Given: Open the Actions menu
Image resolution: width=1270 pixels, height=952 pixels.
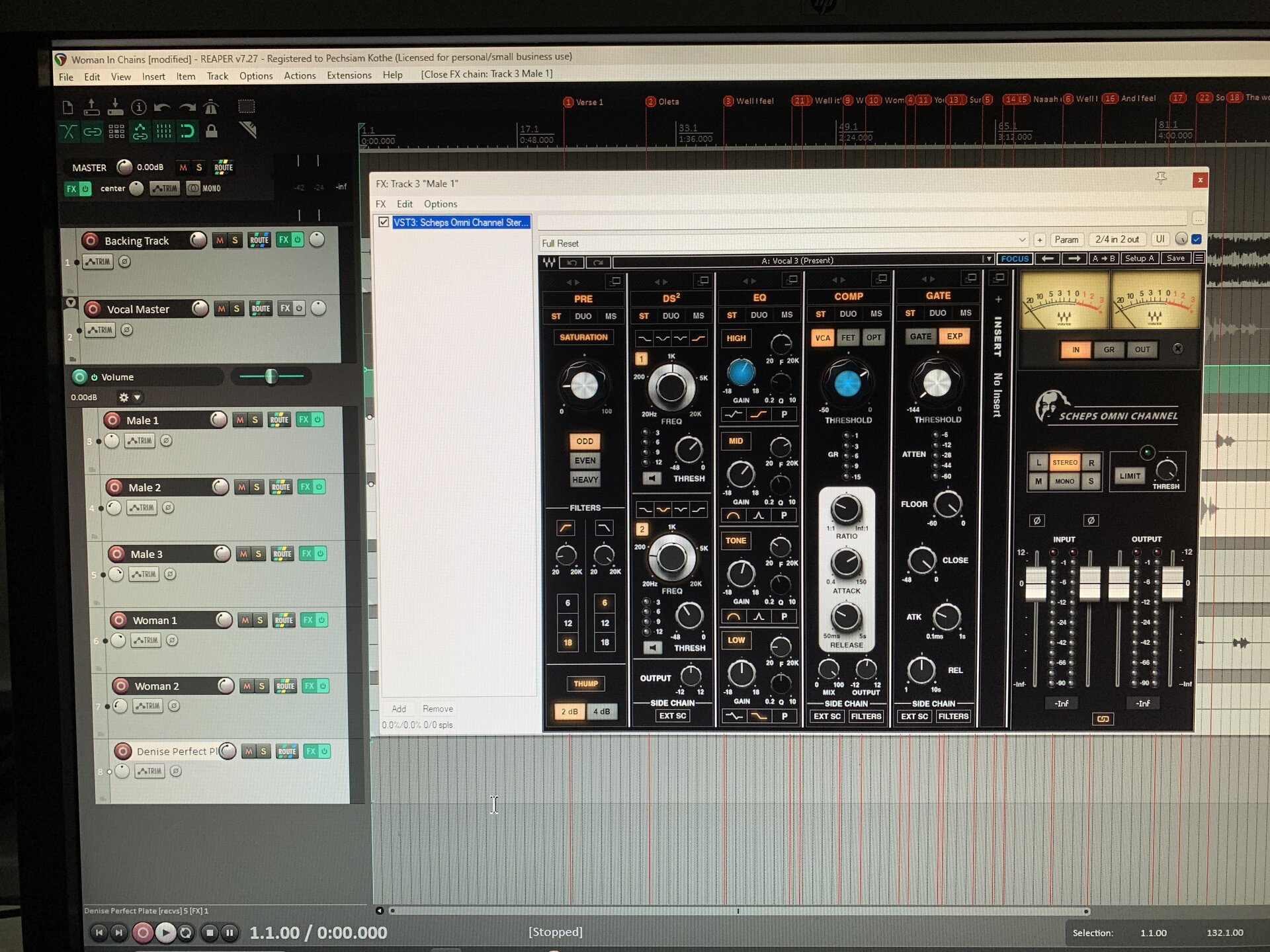Looking at the screenshot, I should point(300,75).
